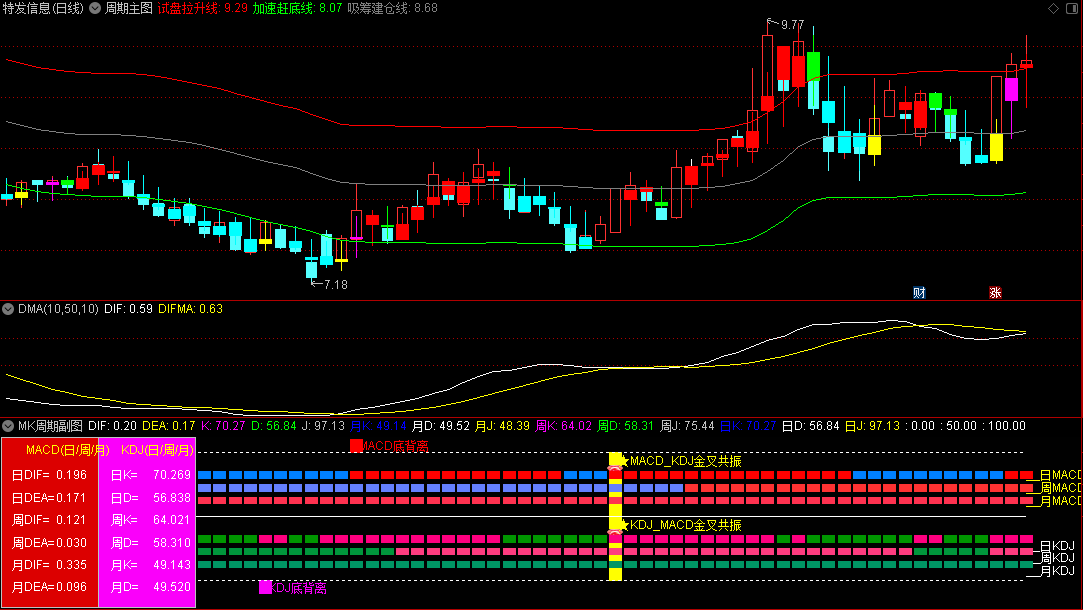
Task: Click the DEA: 0.17 readout
Action: tap(169, 426)
